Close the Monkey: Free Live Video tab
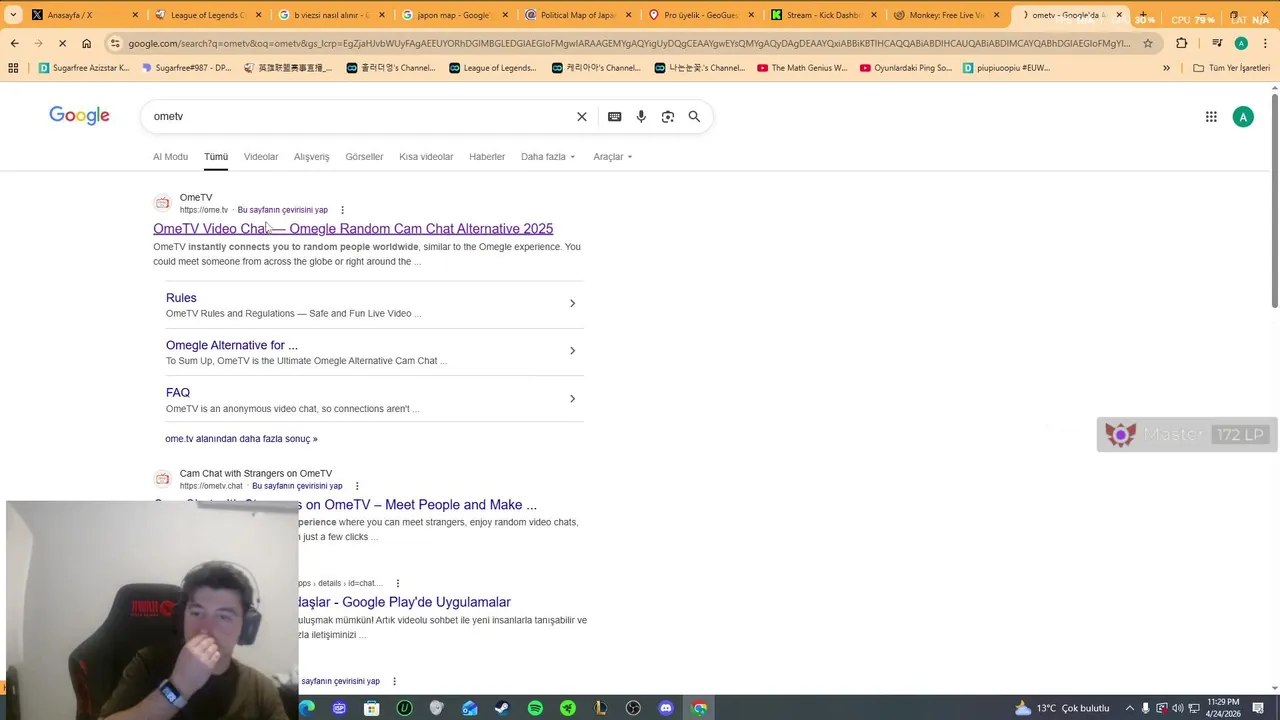 (996, 15)
